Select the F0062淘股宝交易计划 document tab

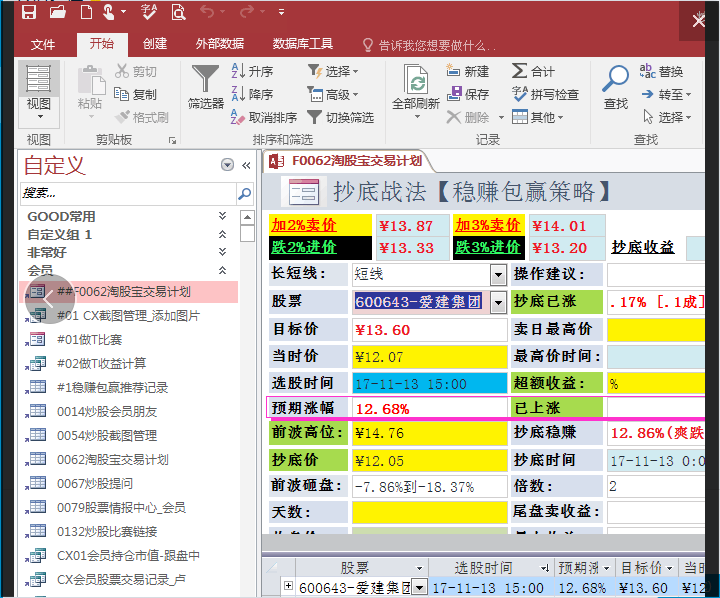click(350, 161)
